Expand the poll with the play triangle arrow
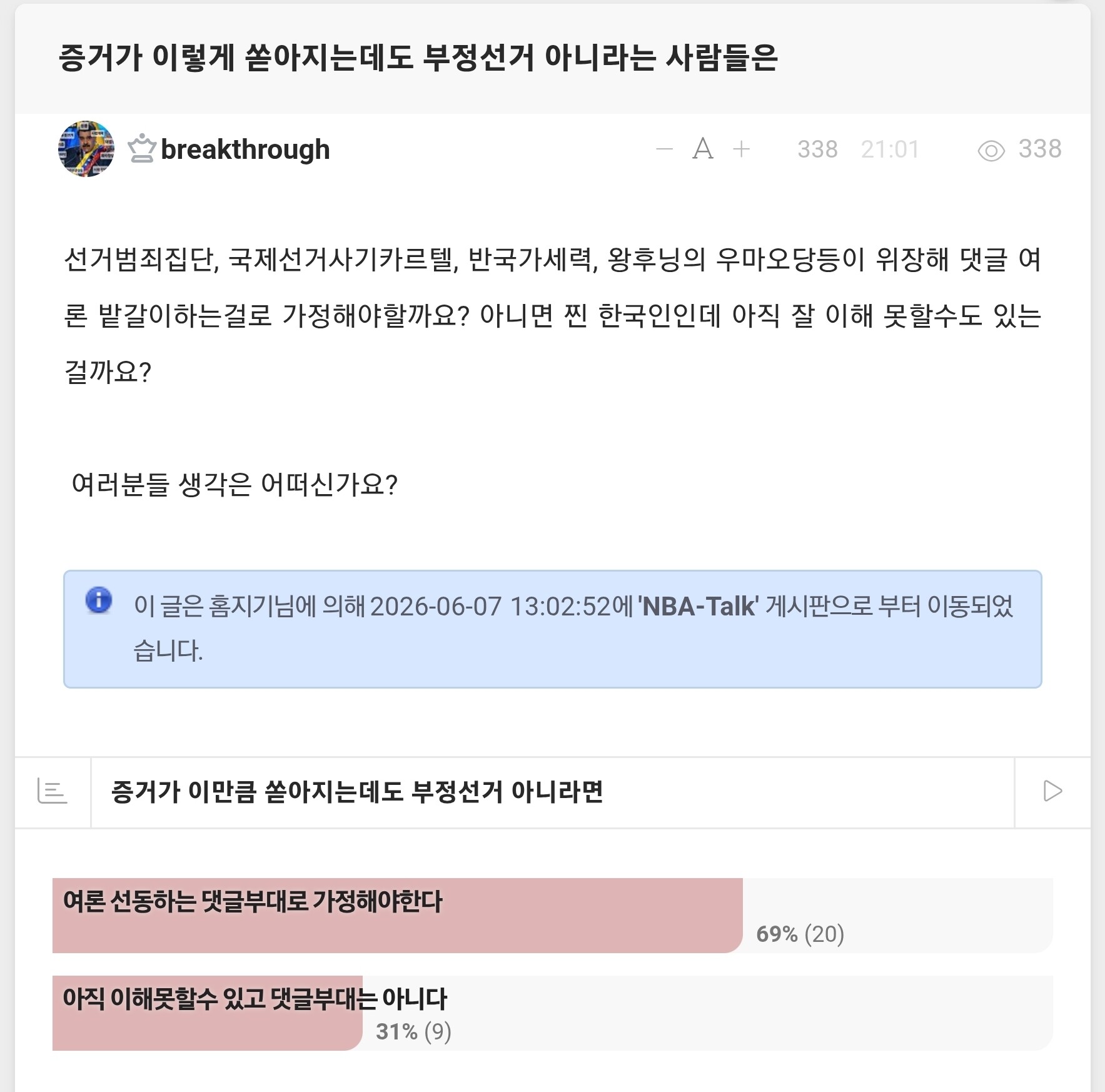 click(1053, 791)
